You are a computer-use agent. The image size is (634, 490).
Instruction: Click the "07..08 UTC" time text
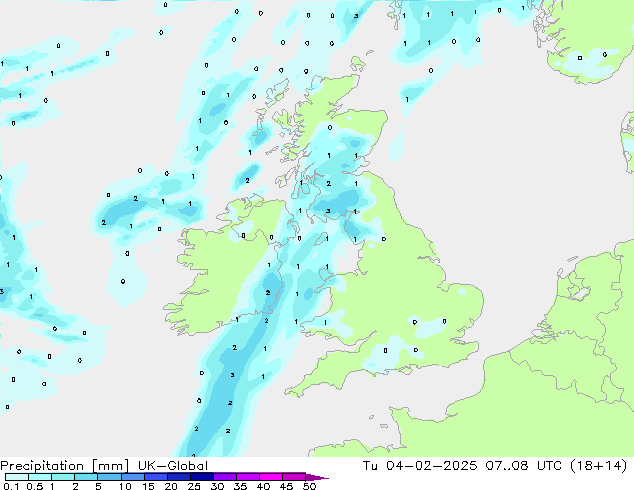tap(524, 466)
